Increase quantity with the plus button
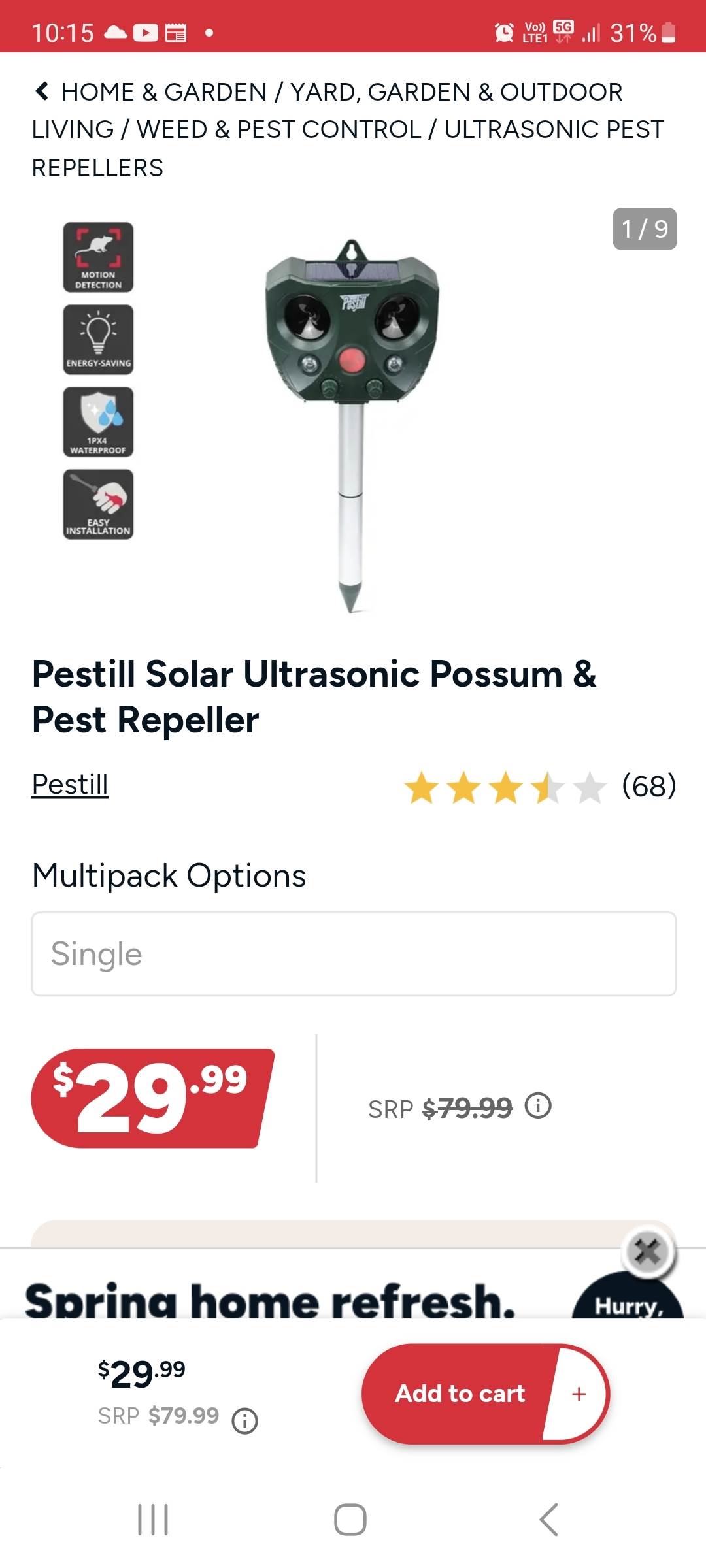This screenshot has width=706, height=1568. tap(579, 1394)
